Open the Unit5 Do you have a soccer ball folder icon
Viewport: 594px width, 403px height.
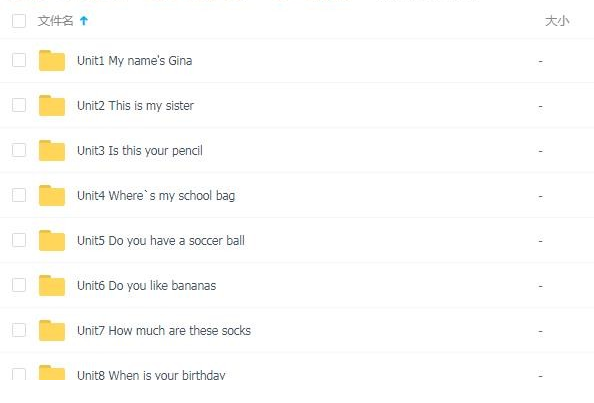52,241
